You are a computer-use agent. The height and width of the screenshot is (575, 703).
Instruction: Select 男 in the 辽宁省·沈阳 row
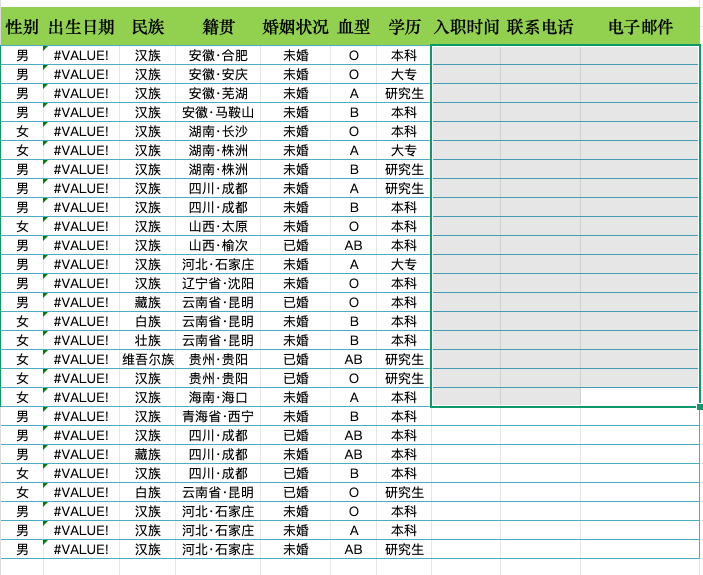click(22, 283)
